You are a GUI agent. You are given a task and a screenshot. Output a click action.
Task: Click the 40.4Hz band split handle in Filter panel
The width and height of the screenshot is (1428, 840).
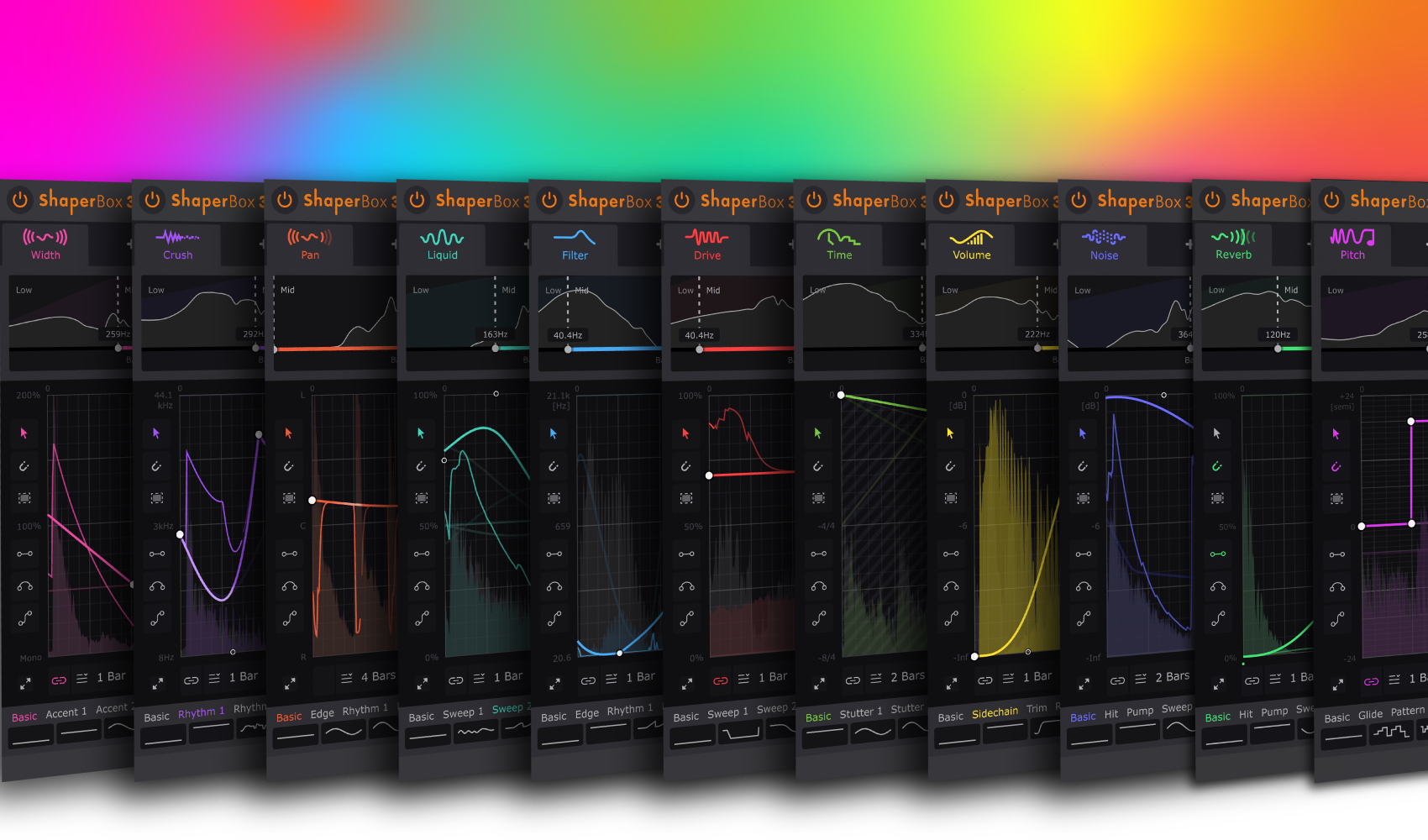(568, 349)
